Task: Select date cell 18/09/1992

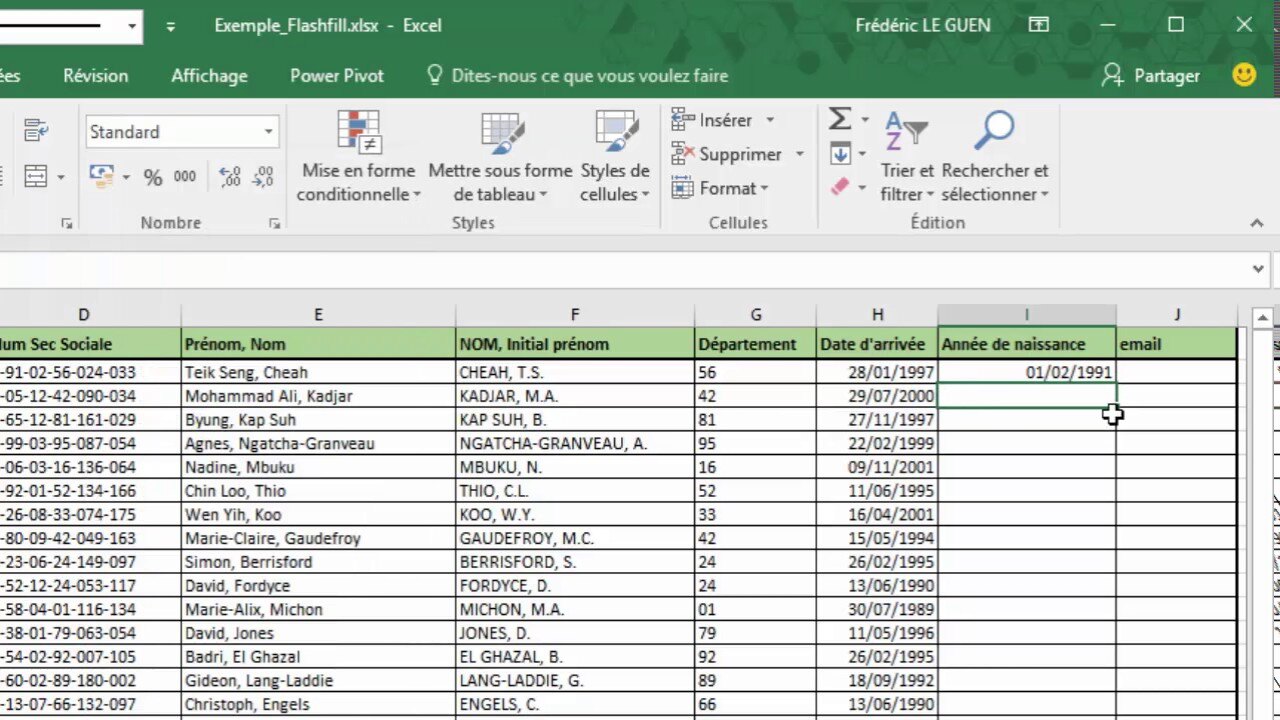Action: coord(877,680)
